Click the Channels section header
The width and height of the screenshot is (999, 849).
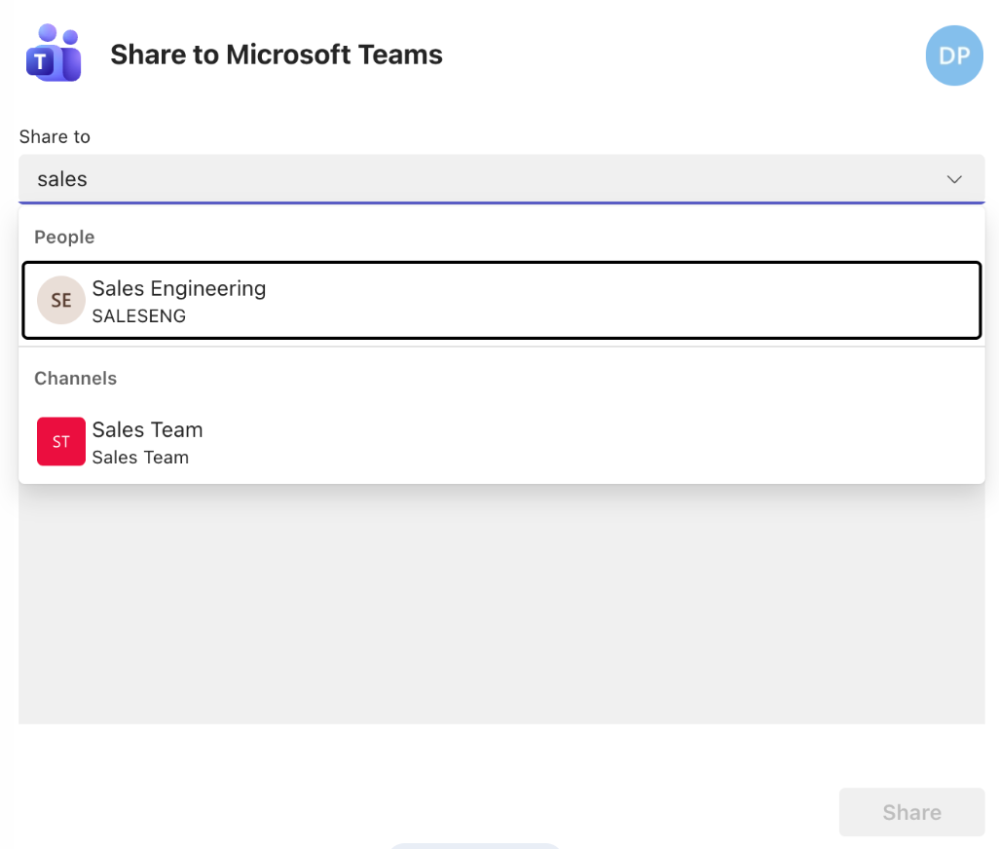pos(75,378)
